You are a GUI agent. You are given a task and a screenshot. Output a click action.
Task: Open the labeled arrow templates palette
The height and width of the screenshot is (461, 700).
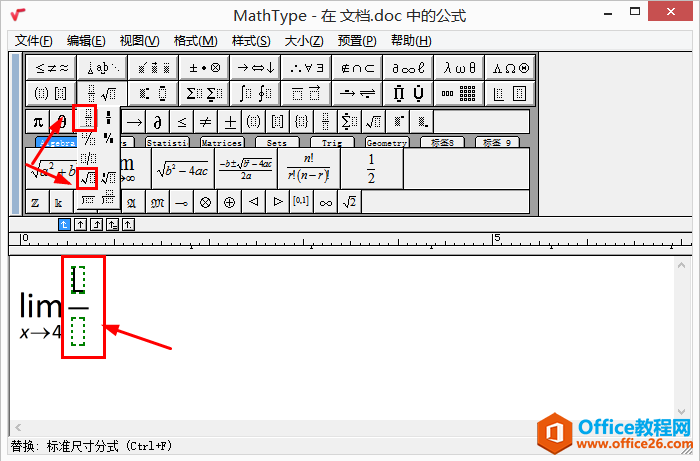357,93
